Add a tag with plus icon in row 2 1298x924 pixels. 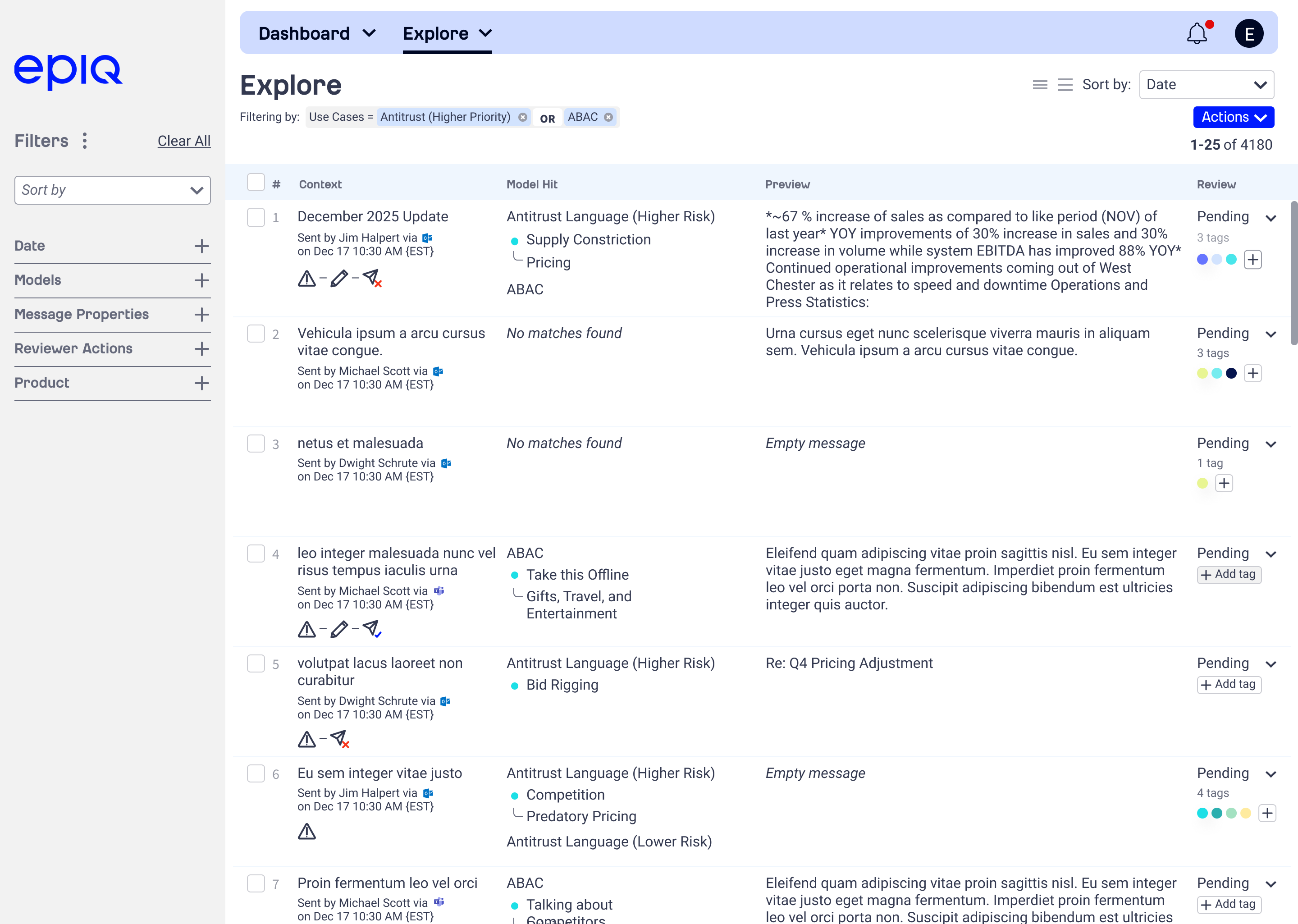coord(1252,373)
